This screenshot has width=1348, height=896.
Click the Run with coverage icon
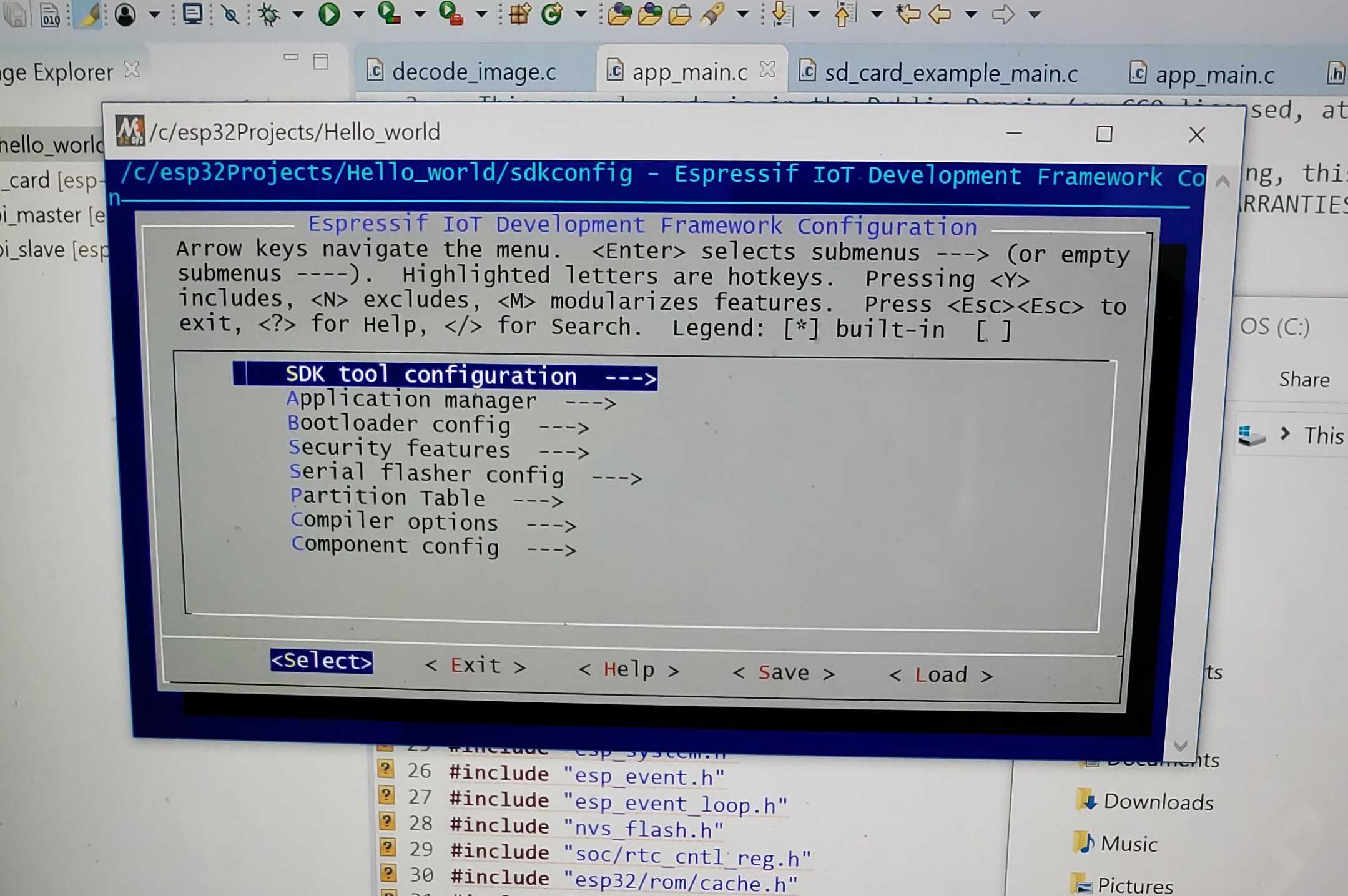(x=388, y=12)
